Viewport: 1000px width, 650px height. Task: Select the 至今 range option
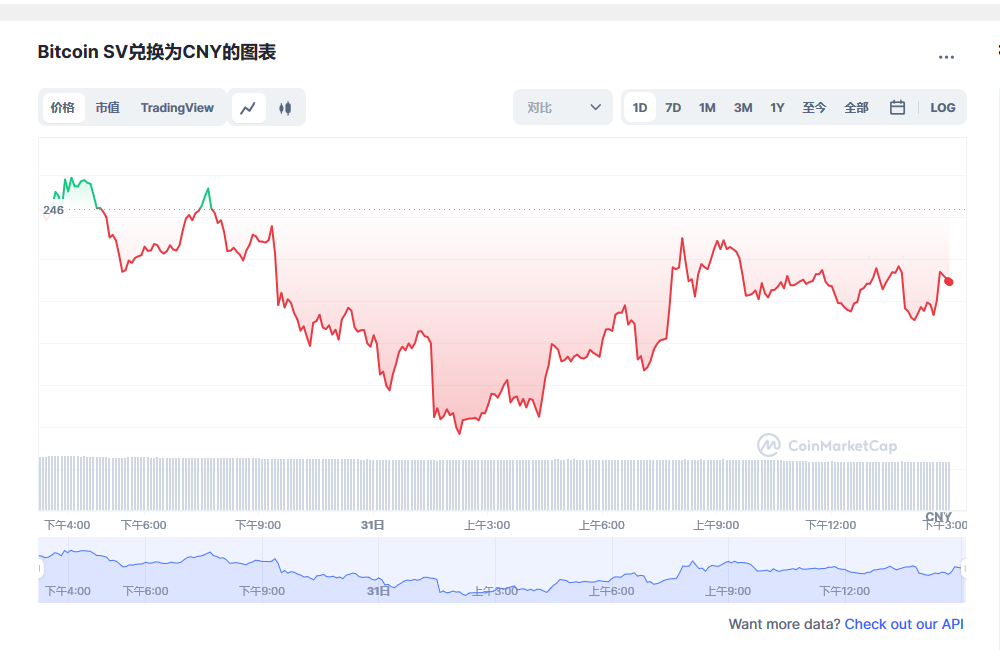pyautogui.click(x=814, y=107)
